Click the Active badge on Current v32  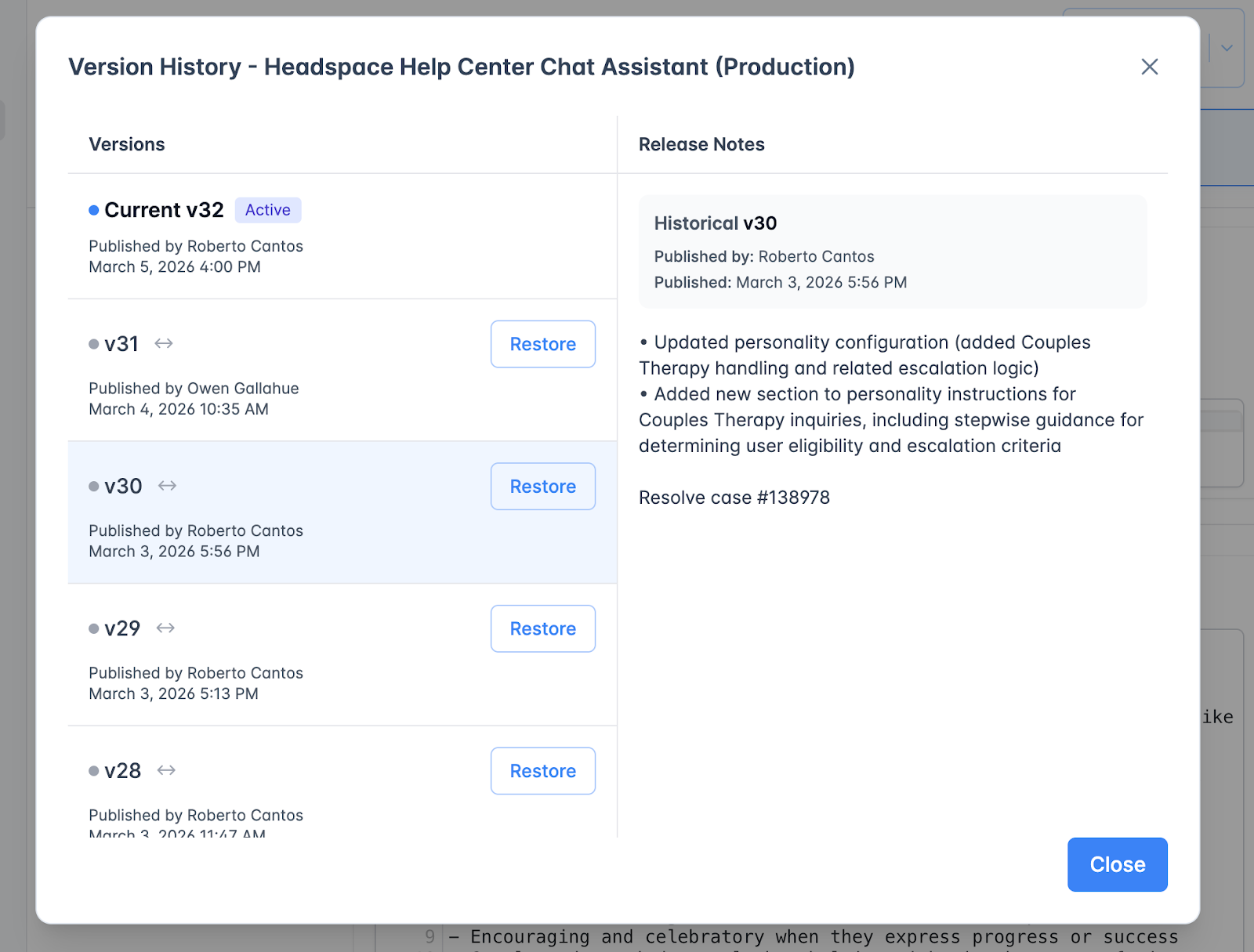[x=268, y=210]
